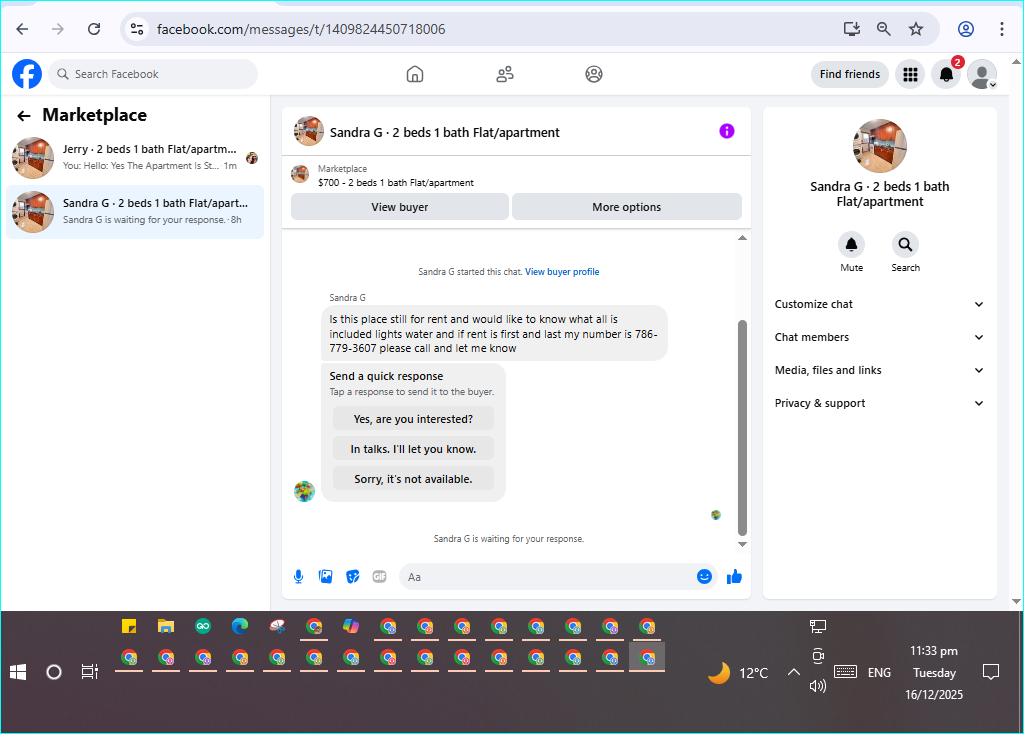The image size is (1024, 734).
Task: Open the Facebook menu grid icon
Action: coord(910,74)
